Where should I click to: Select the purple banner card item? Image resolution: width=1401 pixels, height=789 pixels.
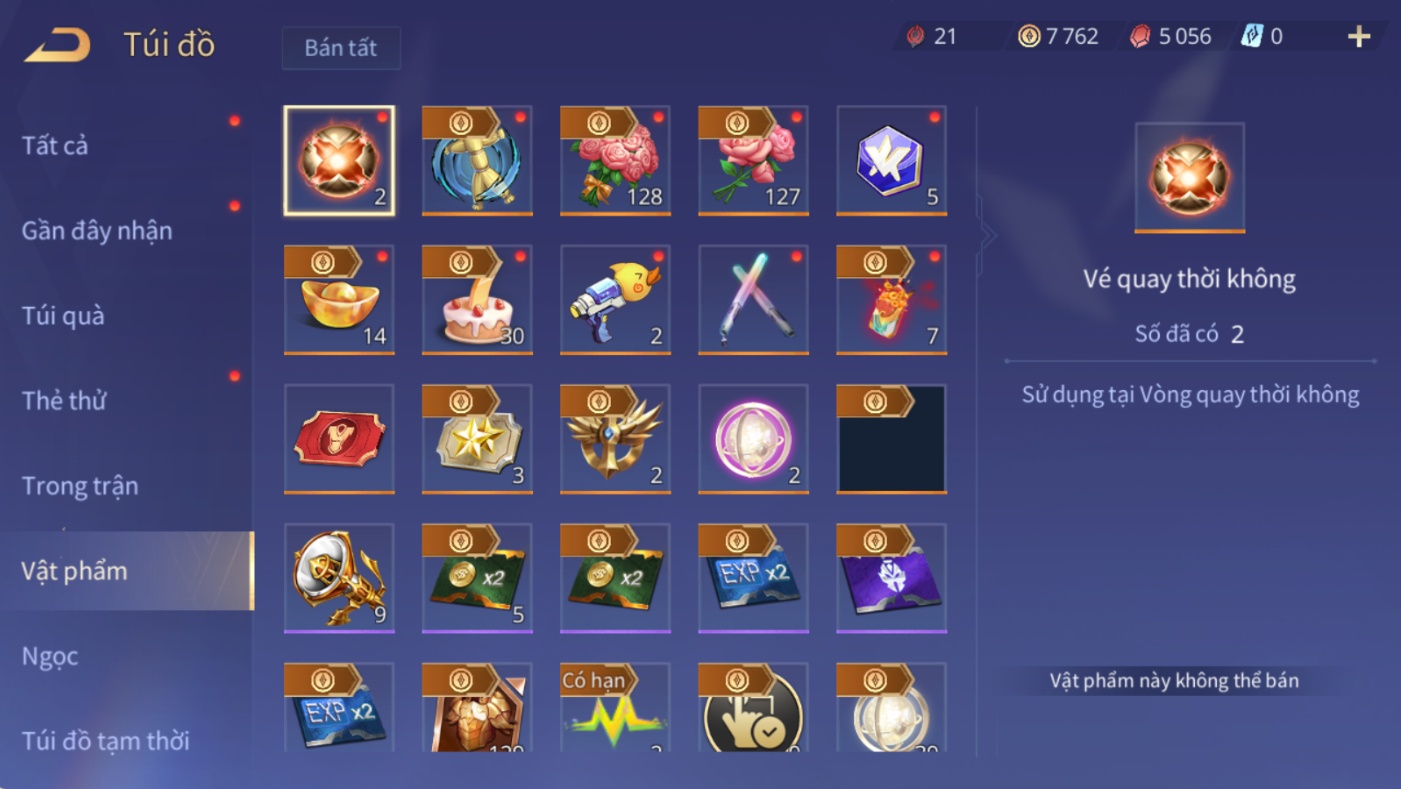[891, 577]
